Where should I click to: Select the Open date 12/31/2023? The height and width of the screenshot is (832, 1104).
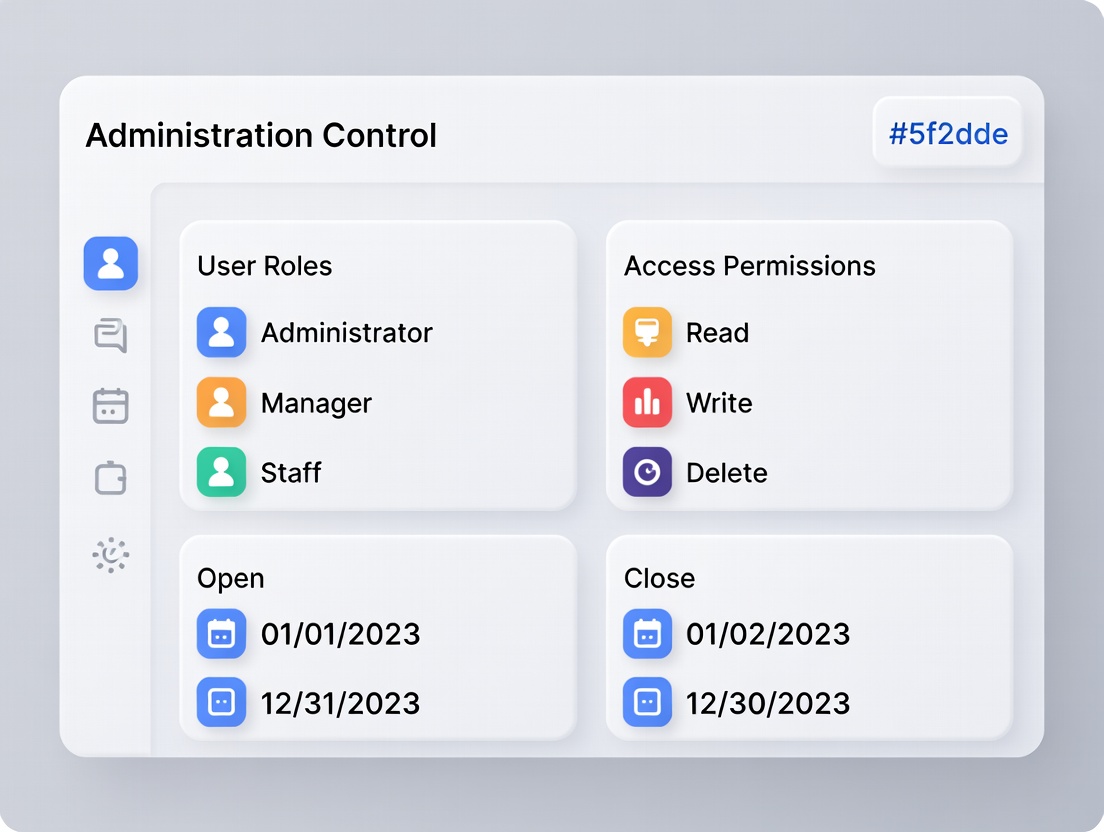pyautogui.click(x=340, y=703)
